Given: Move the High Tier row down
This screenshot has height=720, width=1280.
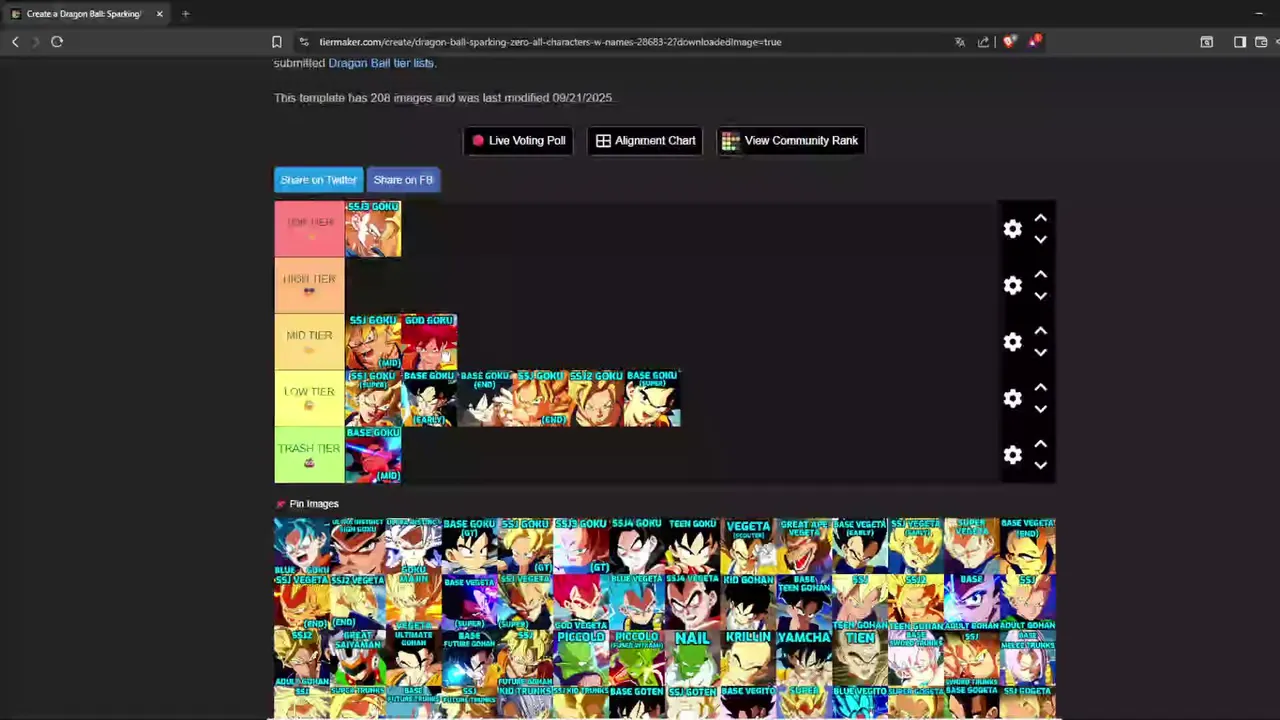Looking at the screenshot, I should 1041,296.
